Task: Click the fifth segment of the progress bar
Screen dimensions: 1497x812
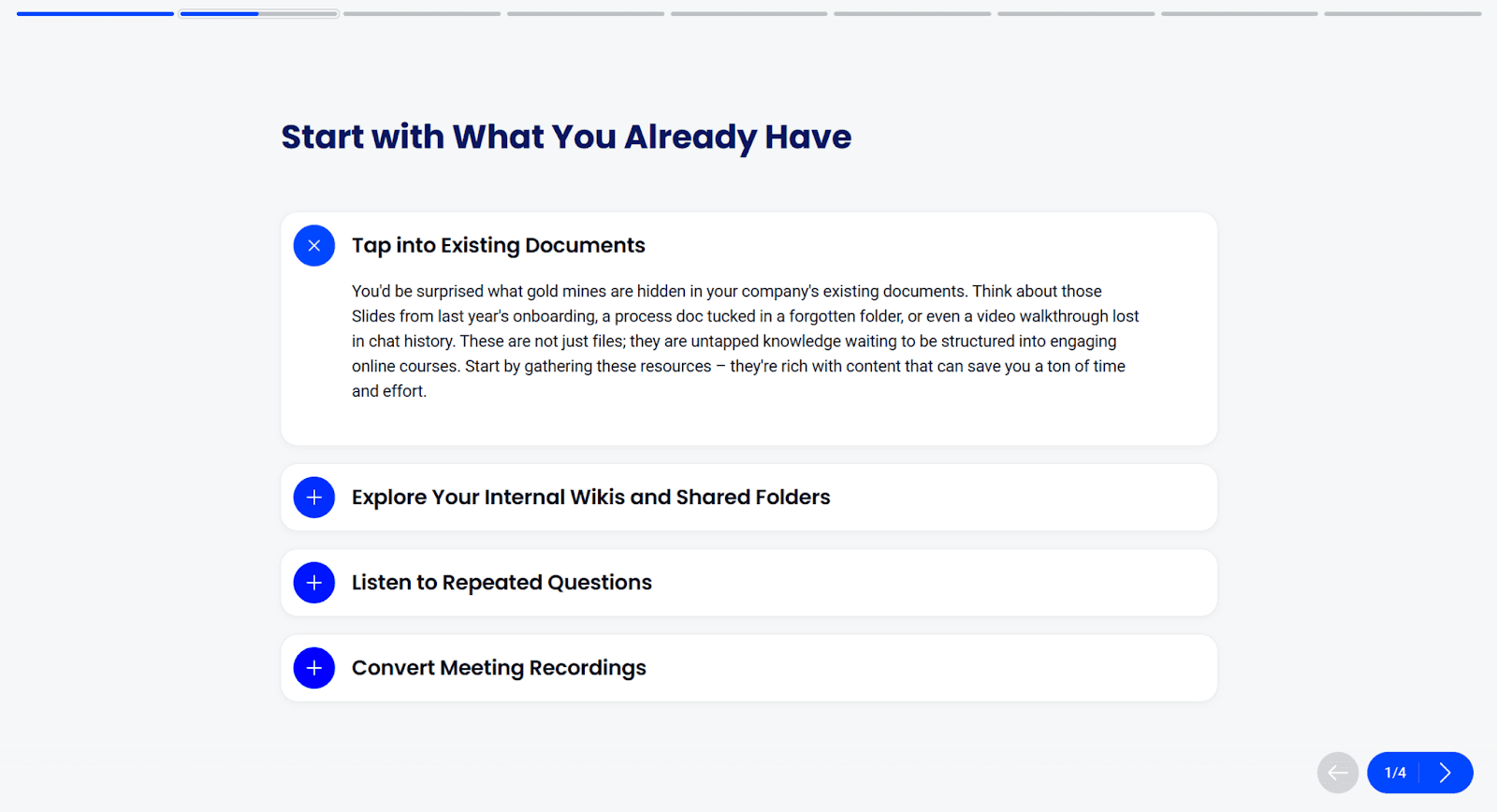Action: 748,14
